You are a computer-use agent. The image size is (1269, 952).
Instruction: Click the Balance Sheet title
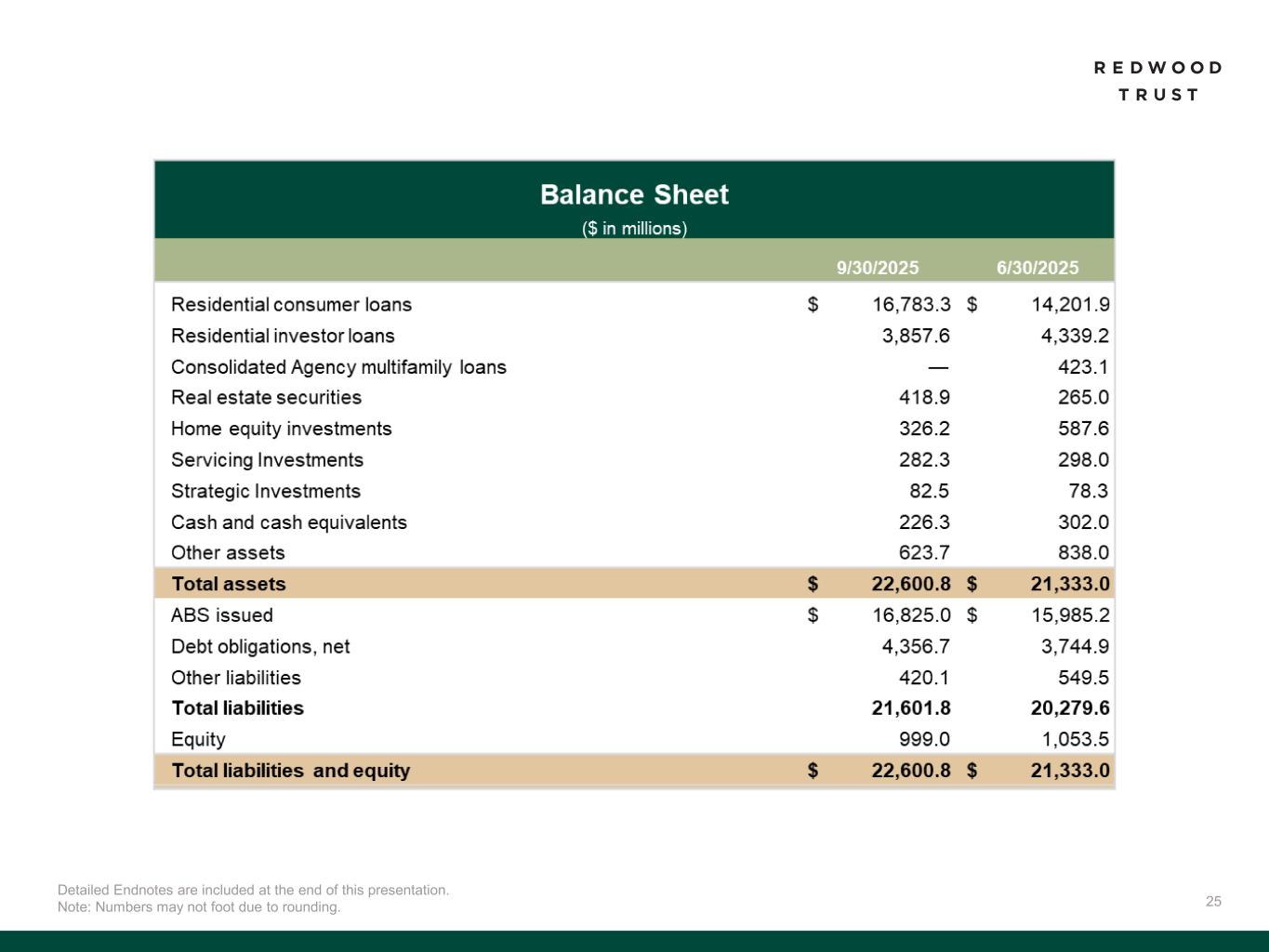point(634,195)
